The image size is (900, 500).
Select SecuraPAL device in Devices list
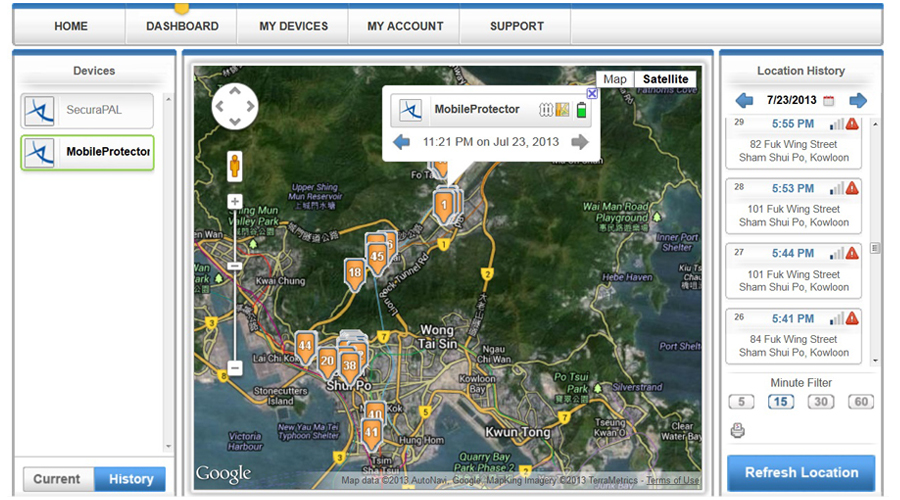[x=88, y=110]
